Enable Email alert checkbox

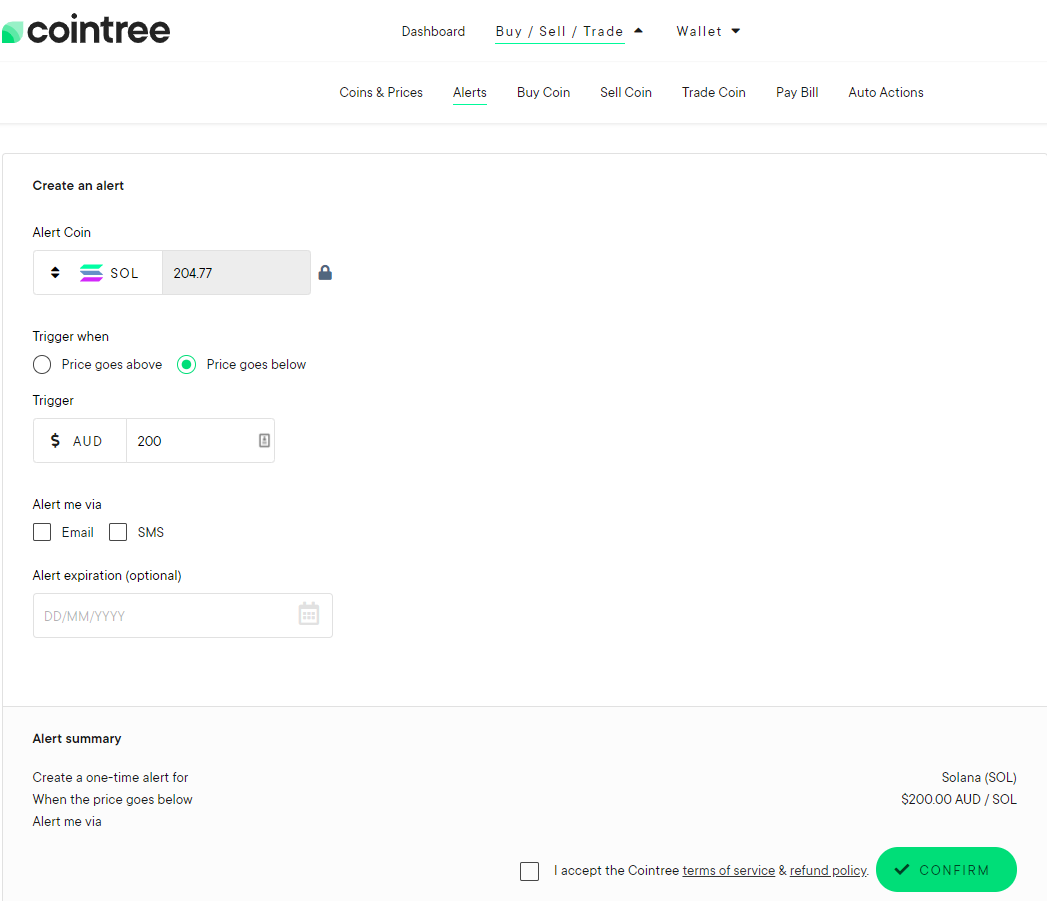[x=42, y=532]
